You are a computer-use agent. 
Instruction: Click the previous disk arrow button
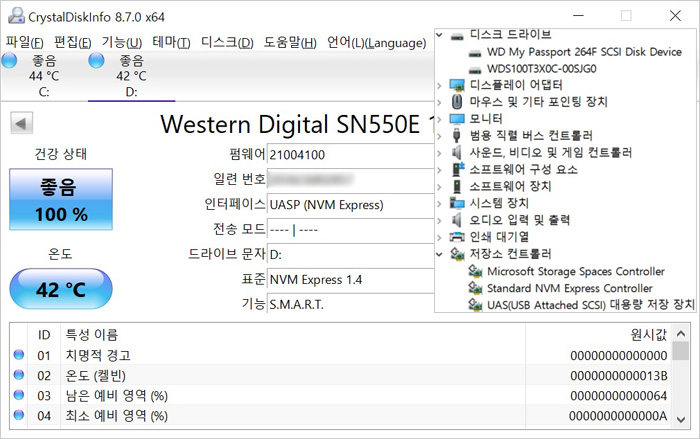pyautogui.click(x=21, y=123)
